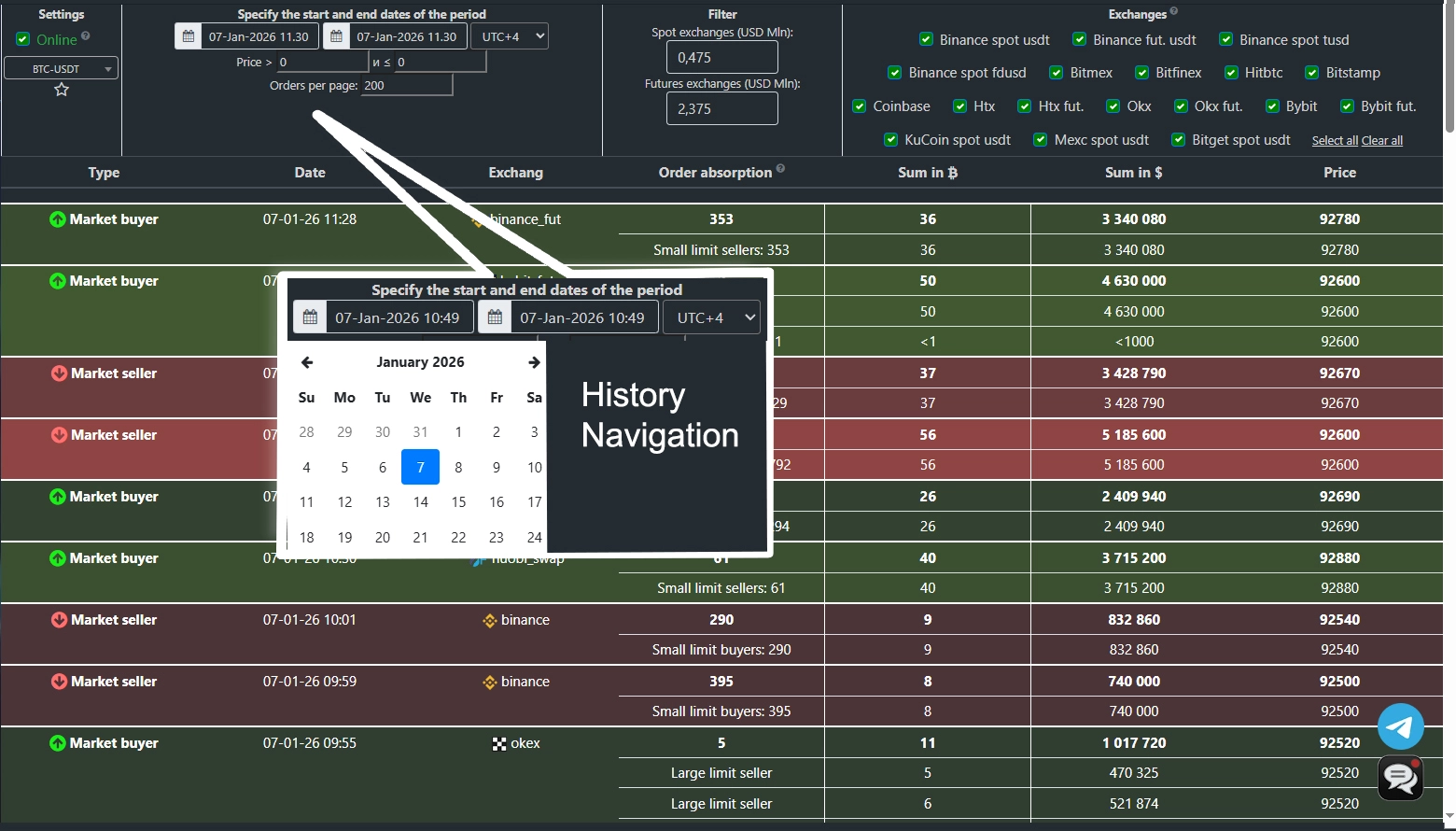Disable the Bybit fut. exchange checkbox
Image resolution: width=1456 pixels, height=831 pixels.
(1347, 106)
